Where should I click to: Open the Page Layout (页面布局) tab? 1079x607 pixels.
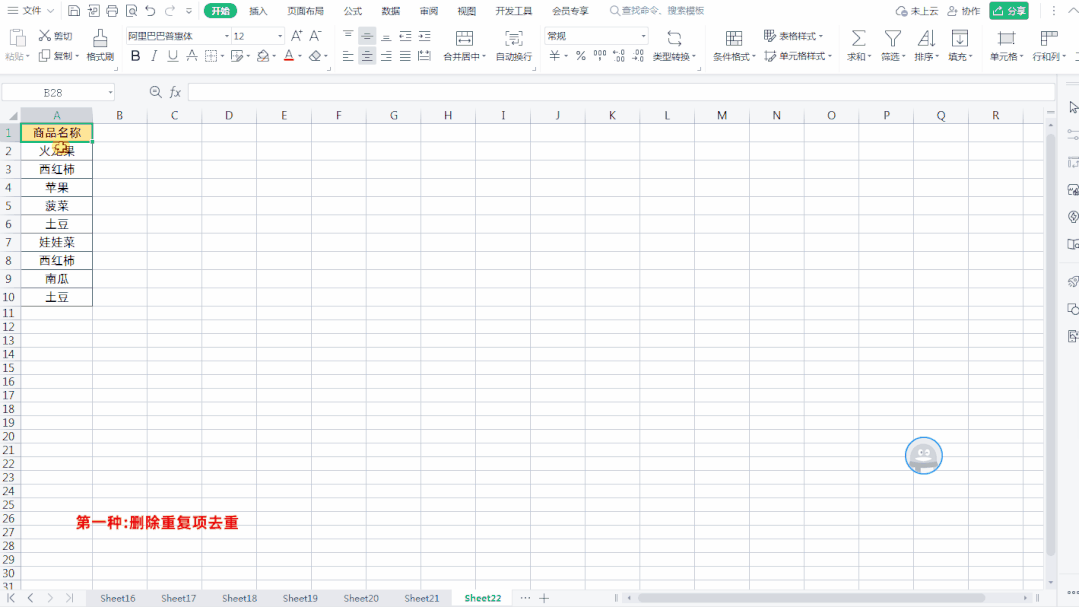(x=306, y=11)
